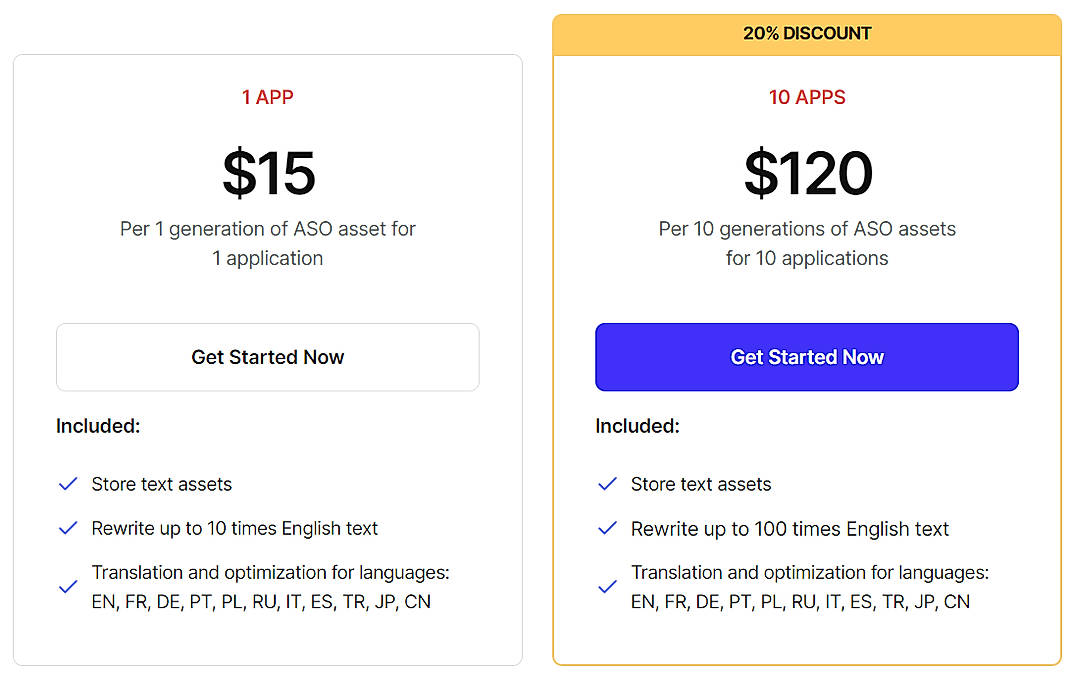Click the checkmark next to Rewrite up to 100 times
Viewport: 1070px width, 677px height.
[x=607, y=528]
